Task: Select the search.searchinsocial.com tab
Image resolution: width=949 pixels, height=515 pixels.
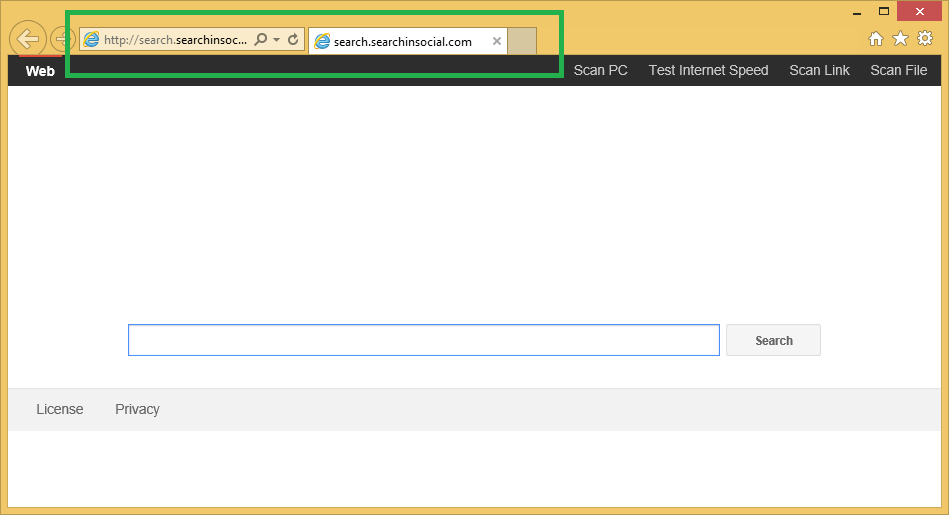Action: point(402,42)
